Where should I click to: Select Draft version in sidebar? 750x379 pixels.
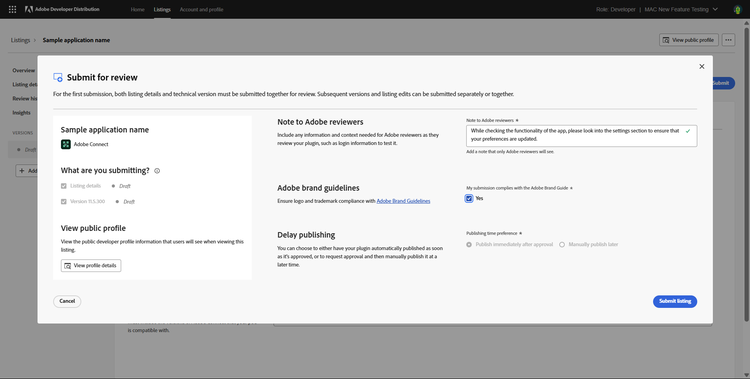pos(23,150)
